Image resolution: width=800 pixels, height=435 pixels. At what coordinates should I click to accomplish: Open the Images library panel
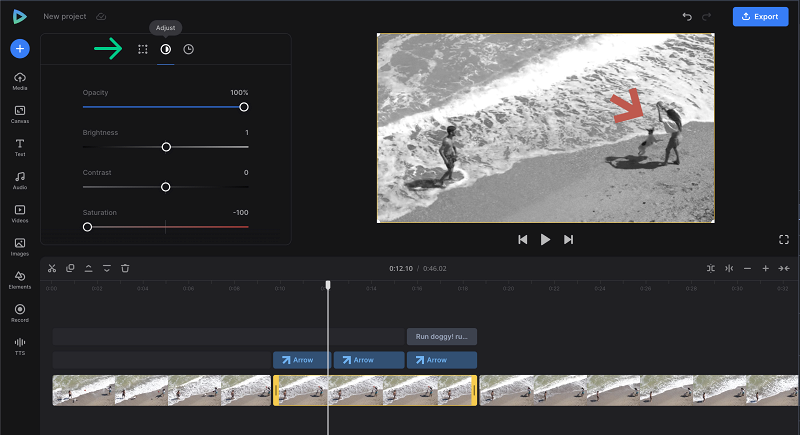pyautogui.click(x=20, y=247)
